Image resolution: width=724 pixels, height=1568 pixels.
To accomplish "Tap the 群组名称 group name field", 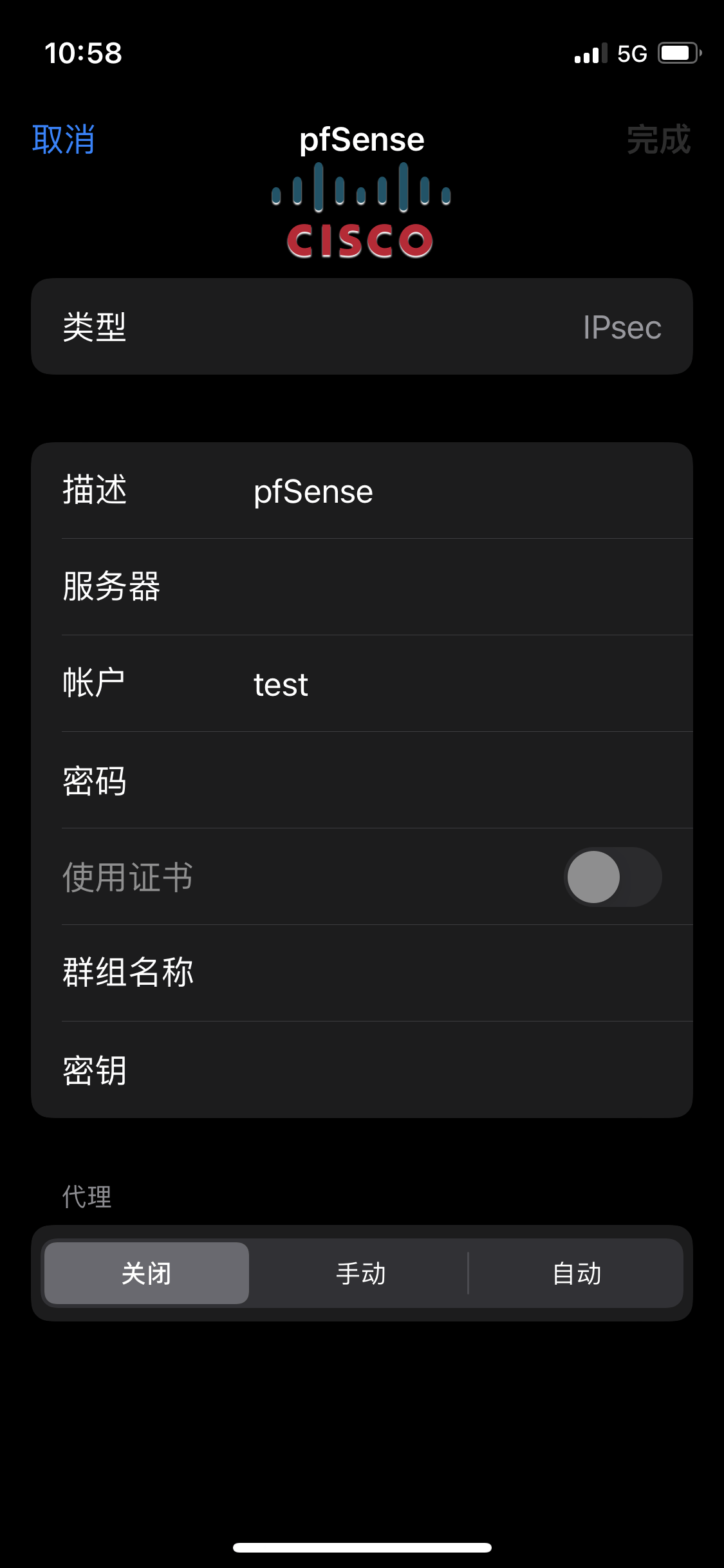I will tap(450, 973).
